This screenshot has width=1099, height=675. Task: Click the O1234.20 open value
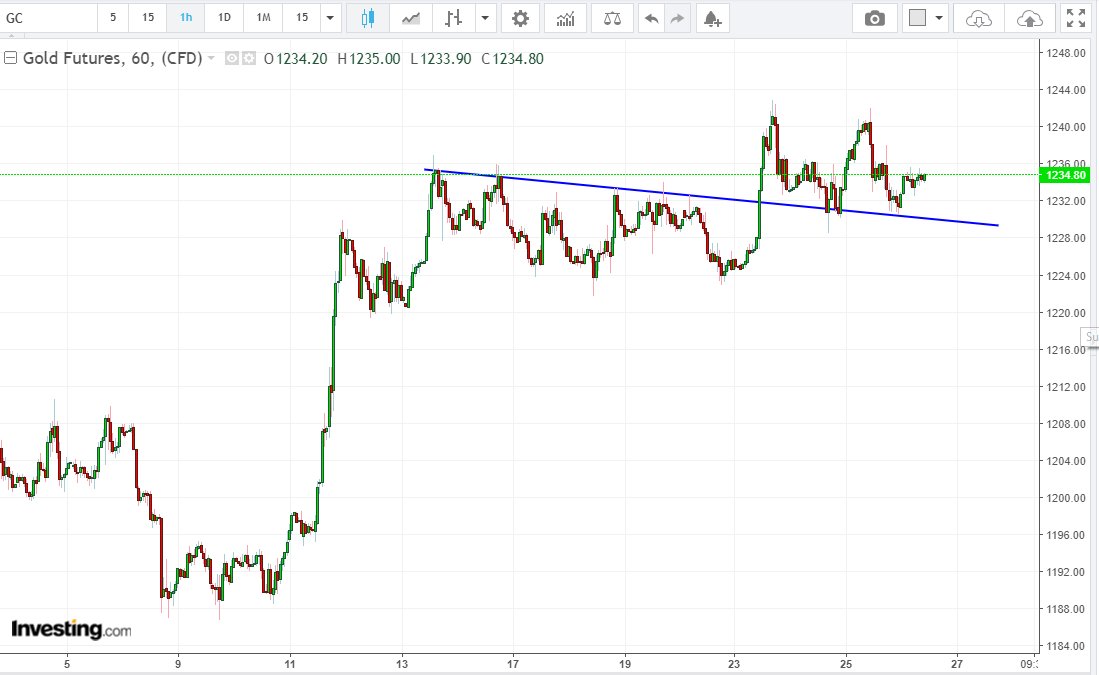tap(295, 59)
